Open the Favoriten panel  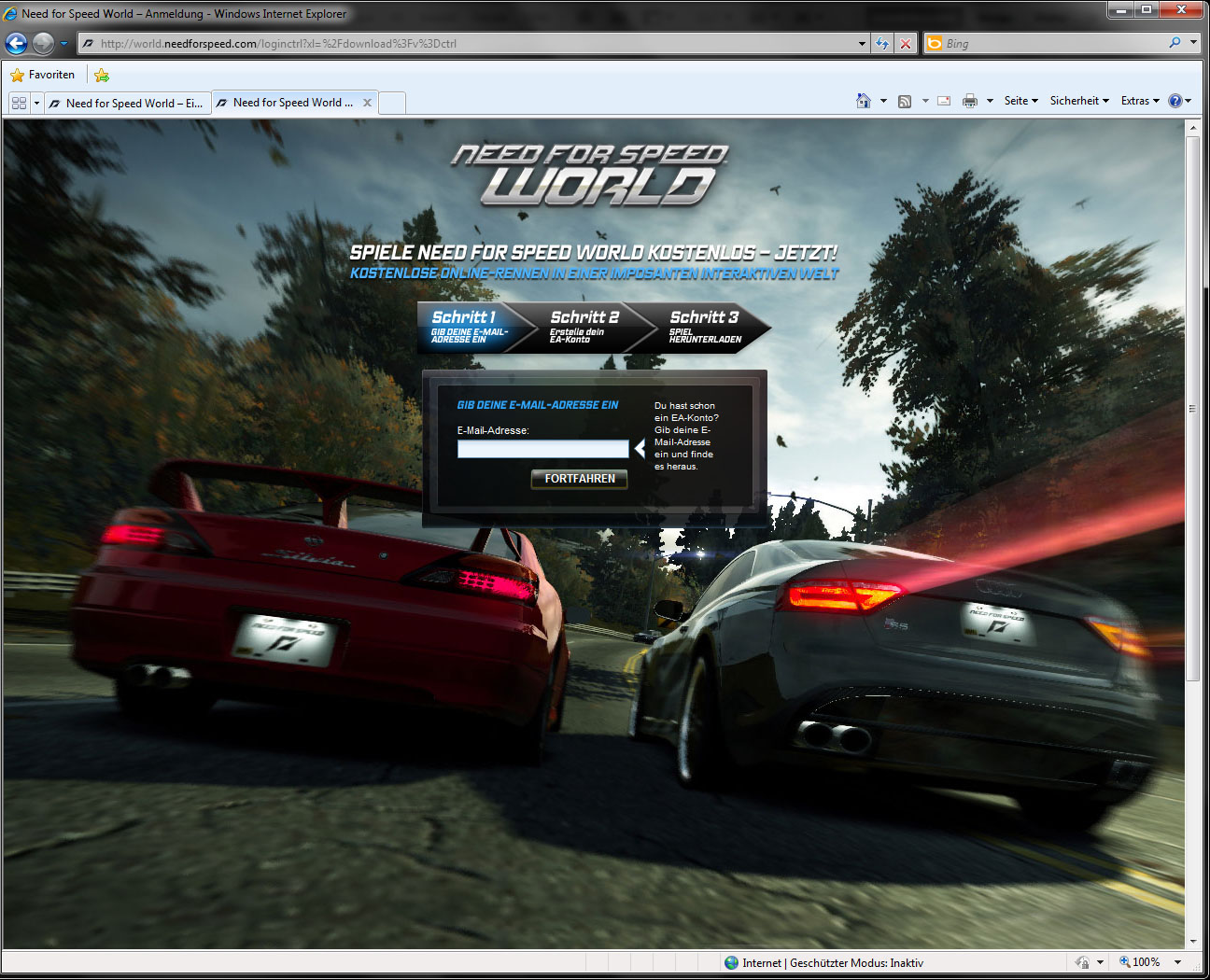coord(43,75)
